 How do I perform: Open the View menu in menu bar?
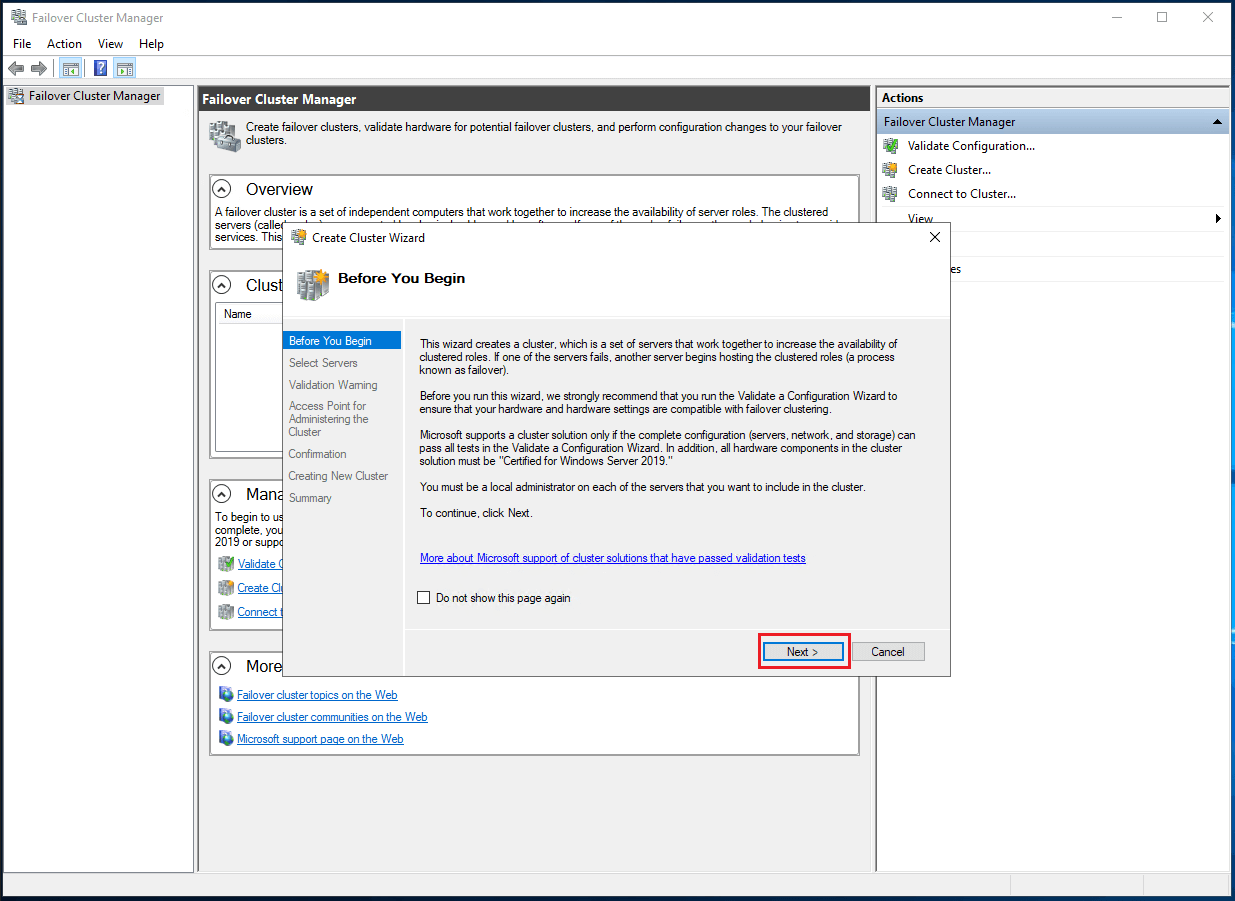[110, 44]
